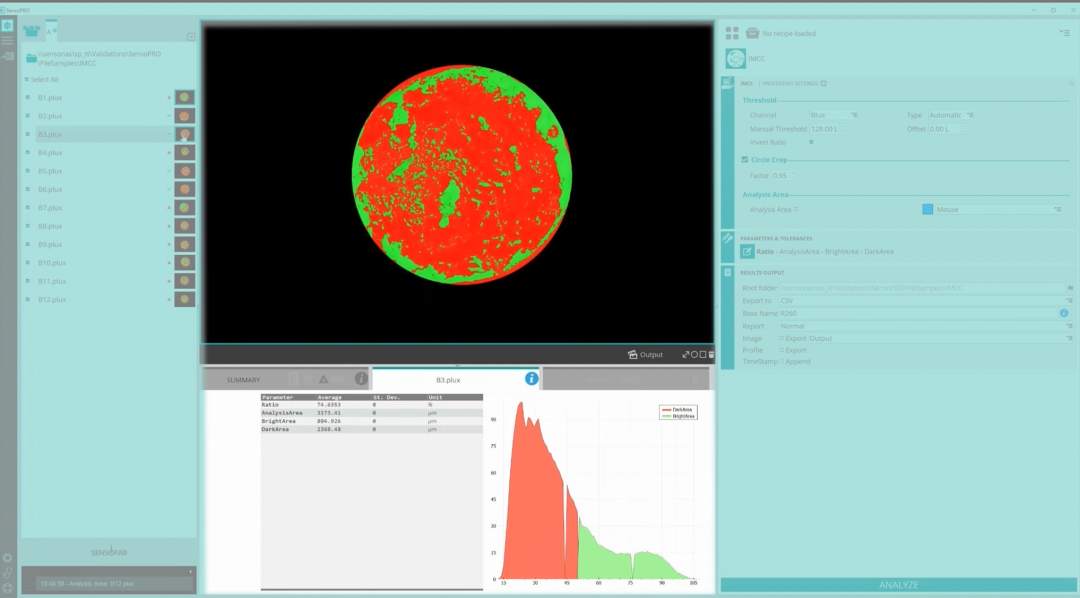Check the B1.plux file checkbox
This screenshot has width=1080, height=598.
28,97
